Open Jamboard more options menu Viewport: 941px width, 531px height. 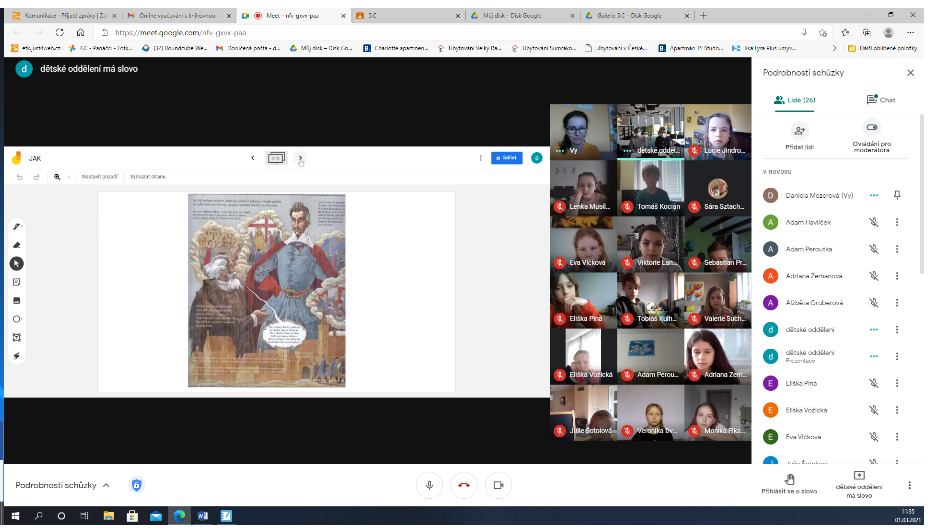pyautogui.click(x=480, y=158)
